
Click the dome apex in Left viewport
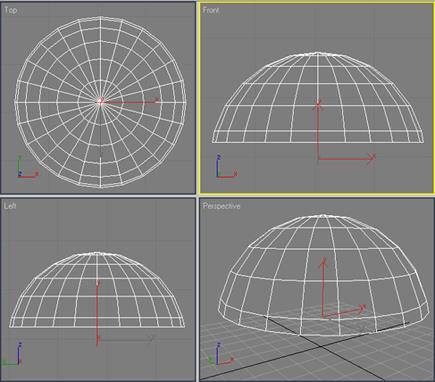[x=97, y=253]
